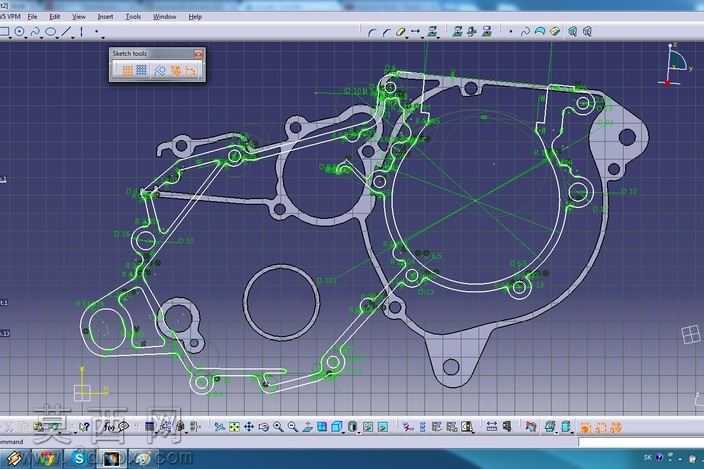Click the Zoom In magnifier icon
This screenshot has width=704, height=469.
278,427
